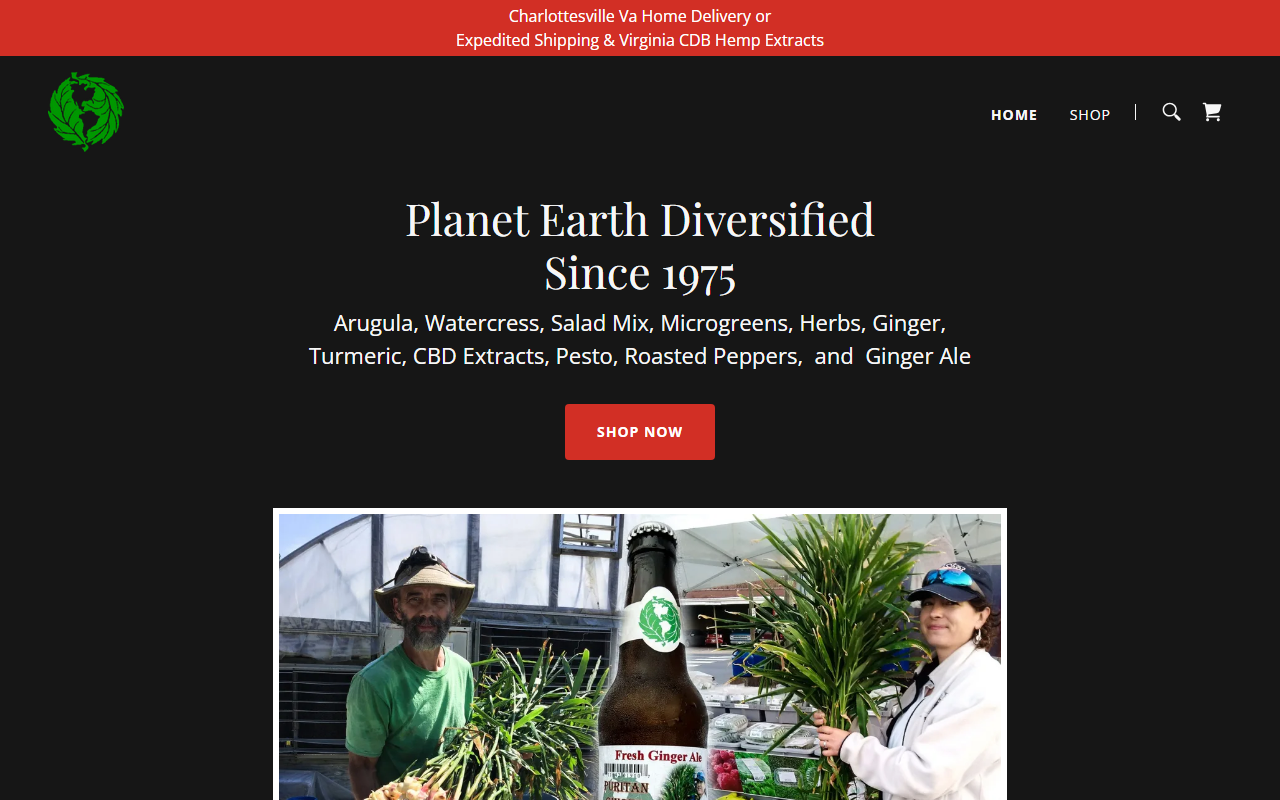Go to the HOME menu item
Viewport: 1280px width, 800px height.
pos(1014,115)
